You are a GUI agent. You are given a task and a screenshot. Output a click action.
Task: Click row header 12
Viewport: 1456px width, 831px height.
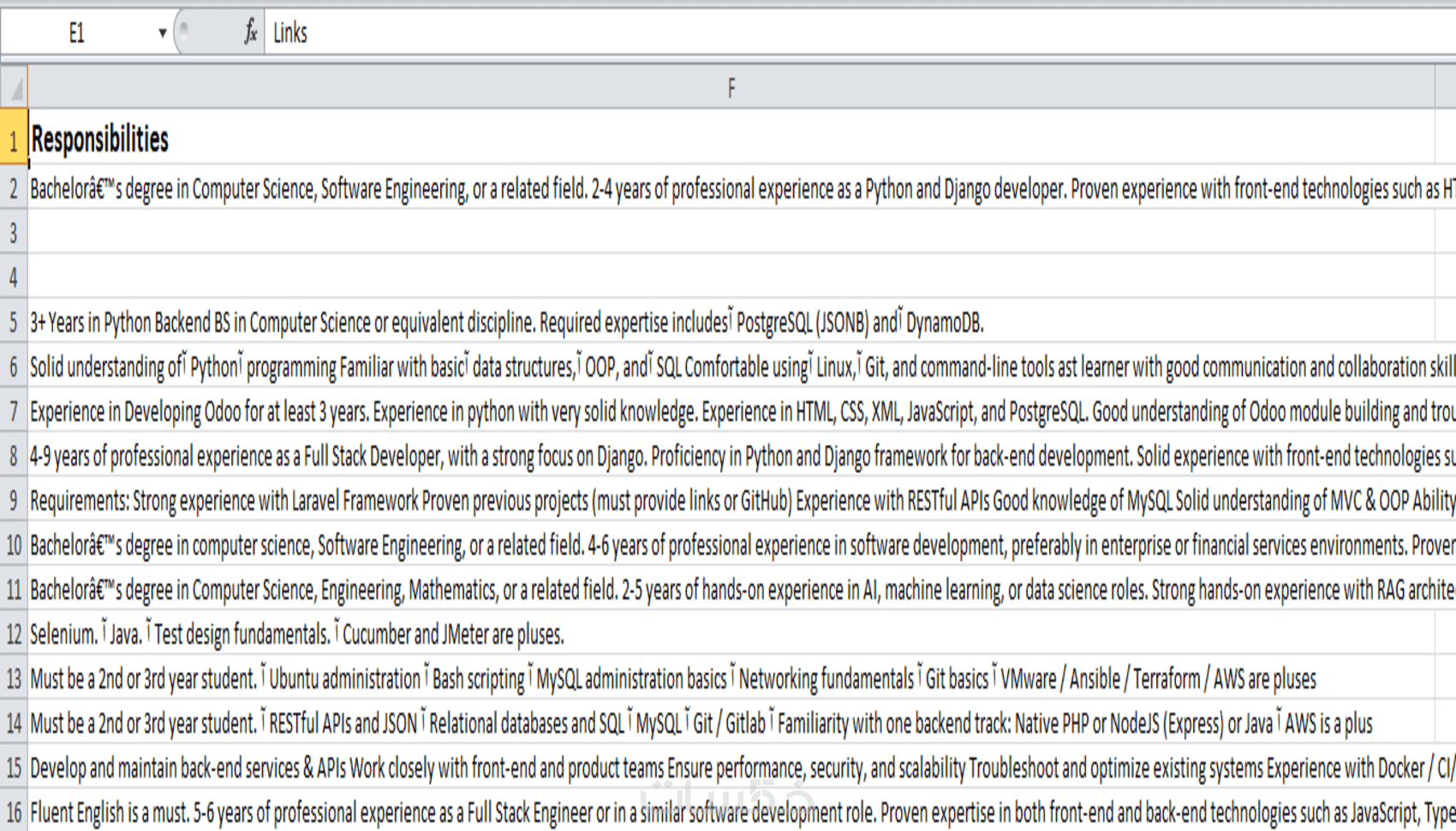point(14,634)
